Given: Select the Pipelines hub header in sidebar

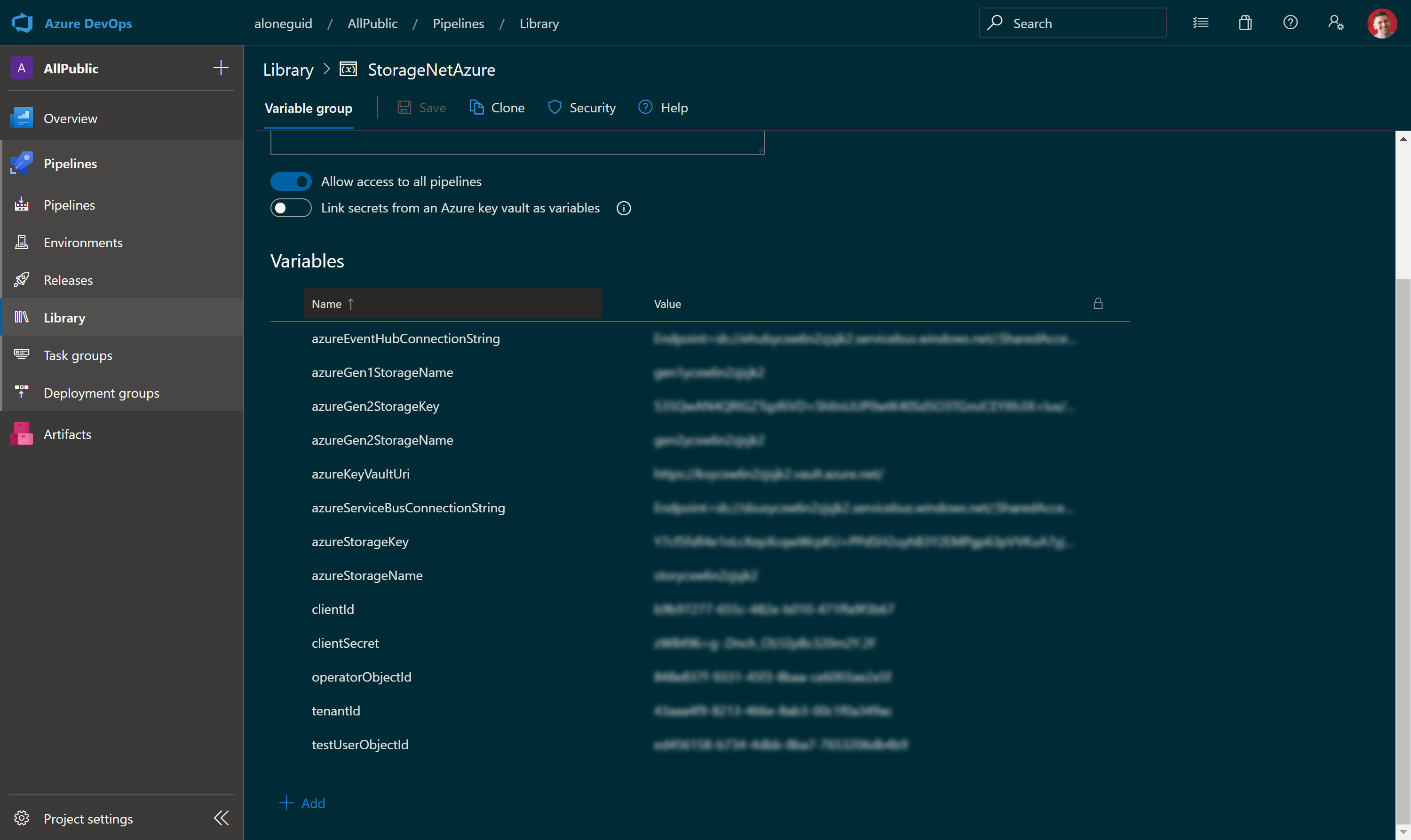Looking at the screenshot, I should pyautogui.click(x=122, y=164).
